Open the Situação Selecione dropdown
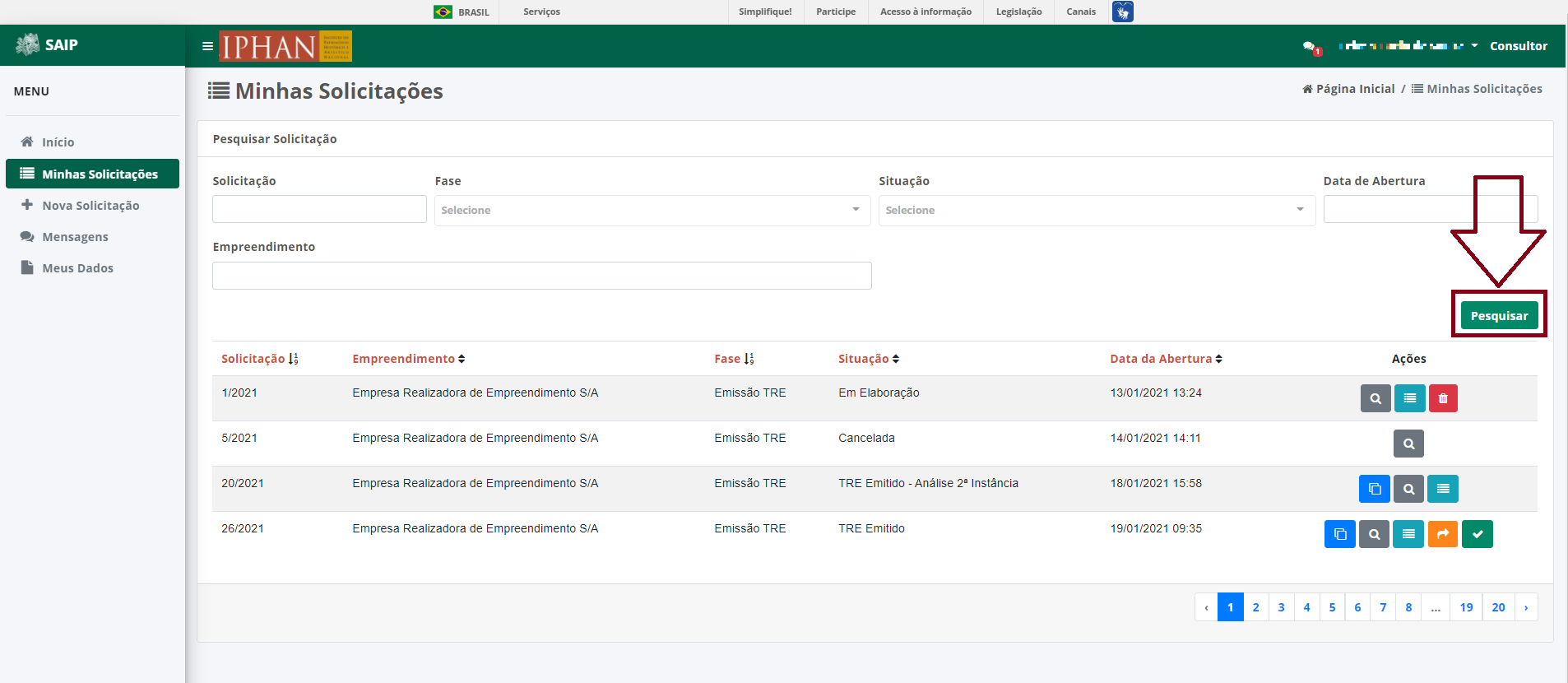 pos(1097,210)
